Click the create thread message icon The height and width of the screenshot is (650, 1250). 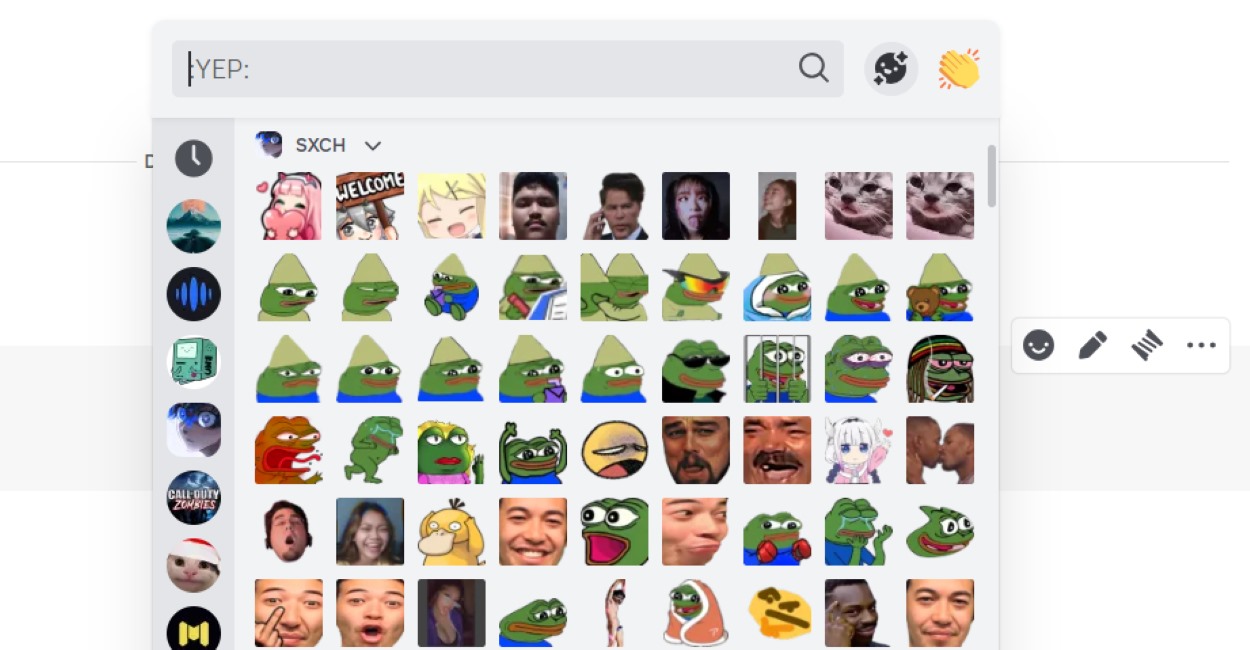(x=1146, y=346)
